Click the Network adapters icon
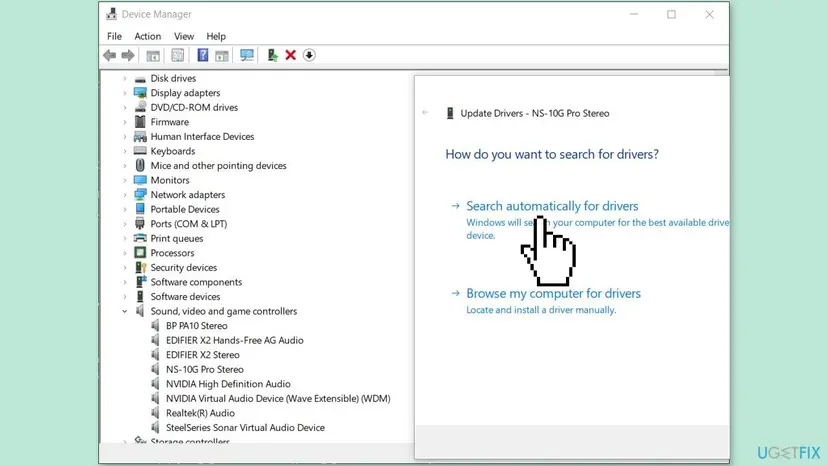The height and width of the screenshot is (466, 828). click(x=140, y=194)
